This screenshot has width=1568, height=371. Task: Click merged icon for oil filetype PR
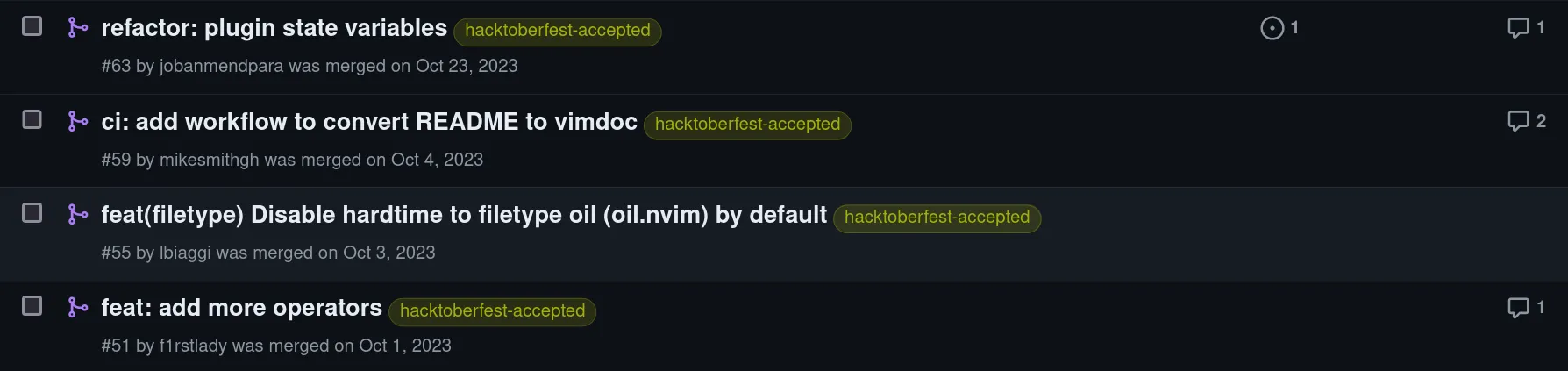pyautogui.click(x=78, y=214)
